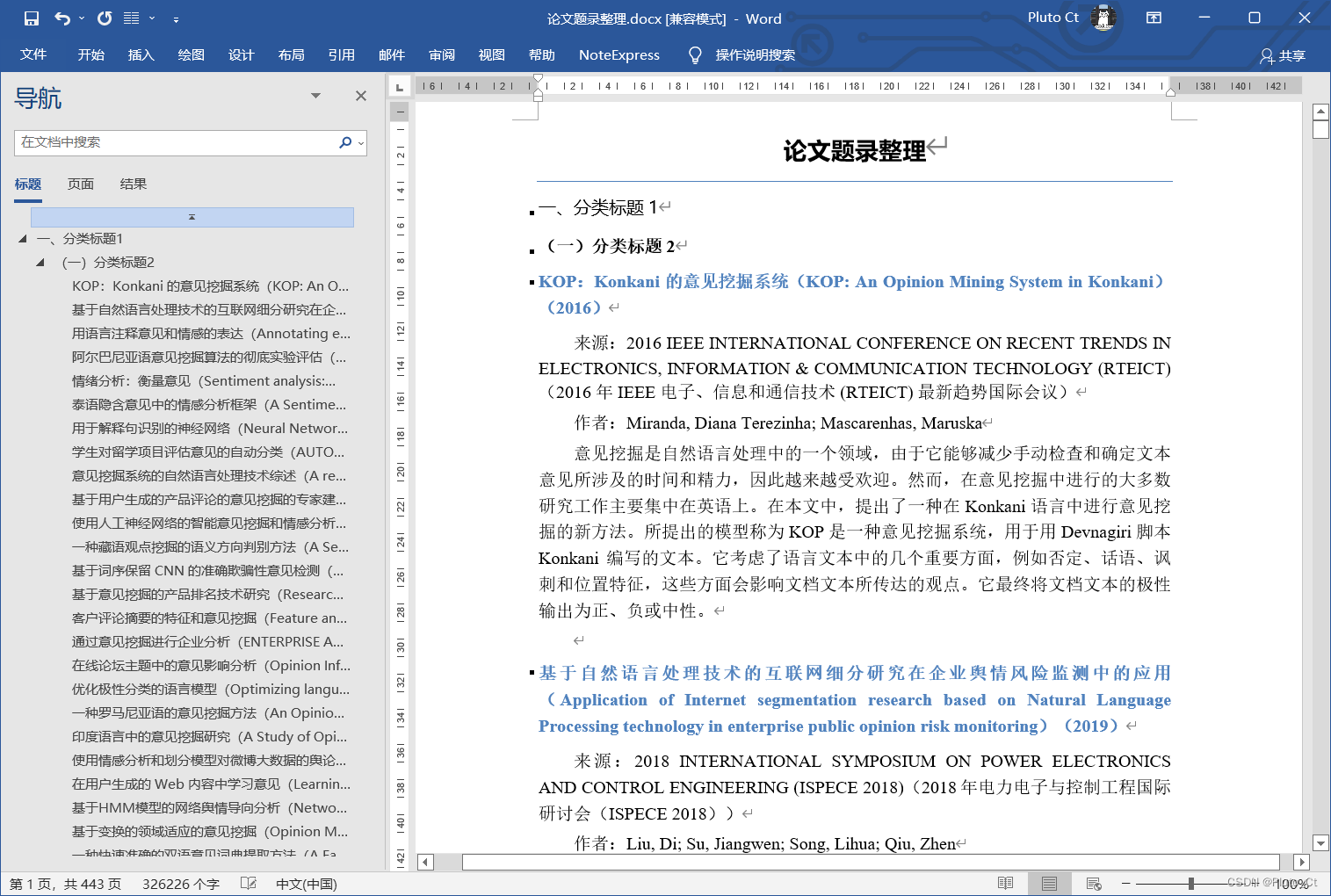The width and height of the screenshot is (1331, 896).
Task: Select the 页面 tab in navigation pane
Action: coord(81,184)
